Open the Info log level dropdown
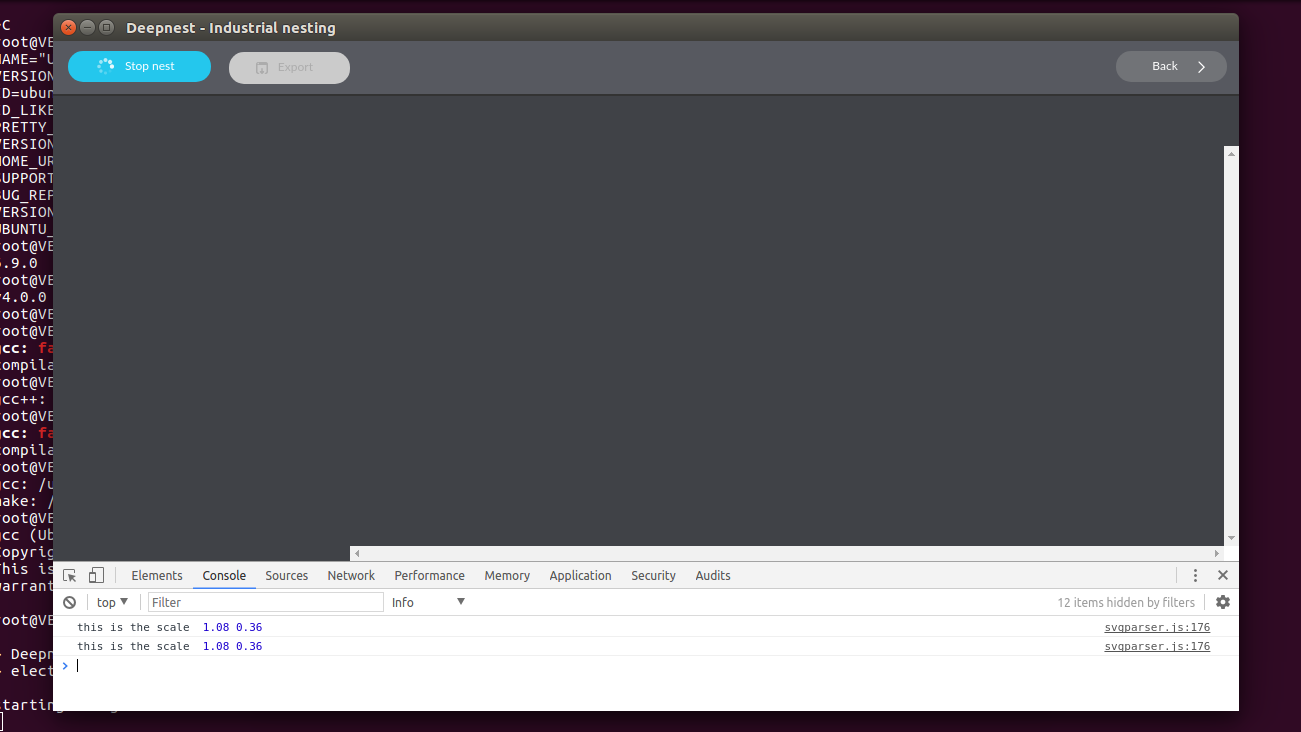Screen dimensions: 1301x732 tap(429, 602)
